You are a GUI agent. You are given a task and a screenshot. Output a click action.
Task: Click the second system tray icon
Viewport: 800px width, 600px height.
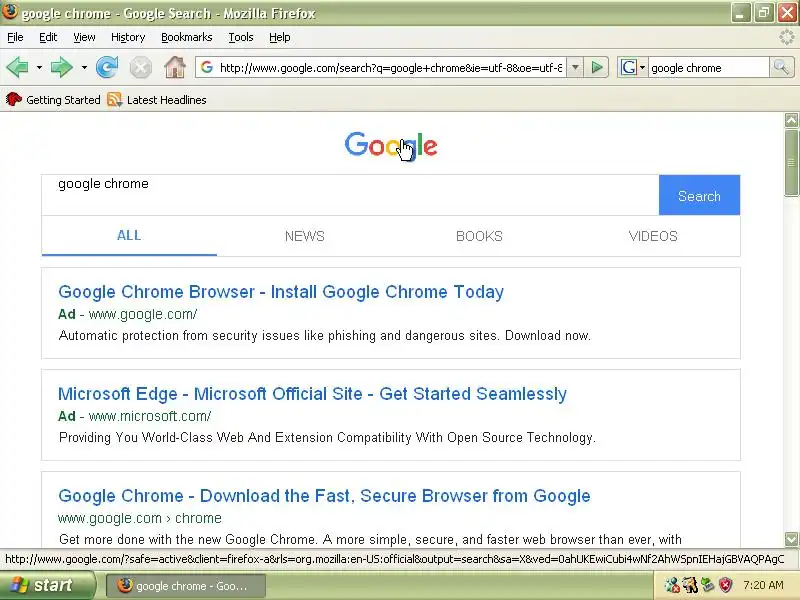[690, 585]
